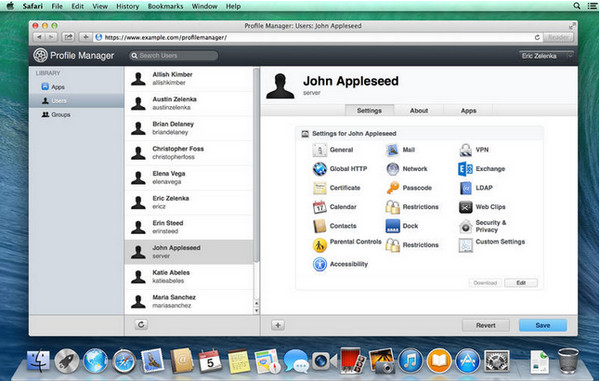Open the Custom Settings icon
Image resolution: width=600 pixels, height=381 pixels.
pyautogui.click(x=465, y=245)
